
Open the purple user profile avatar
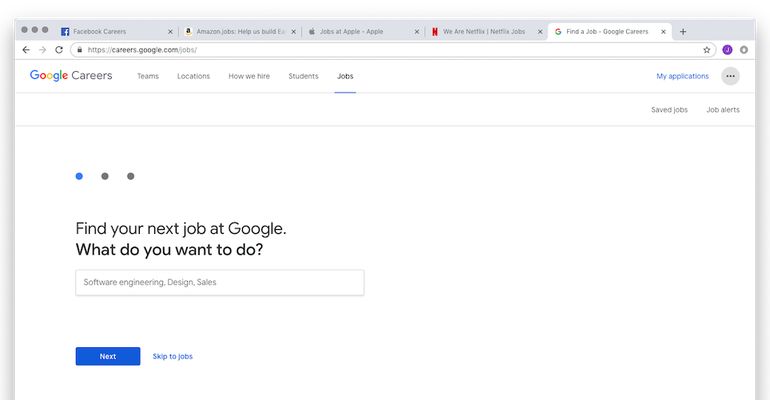click(727, 49)
